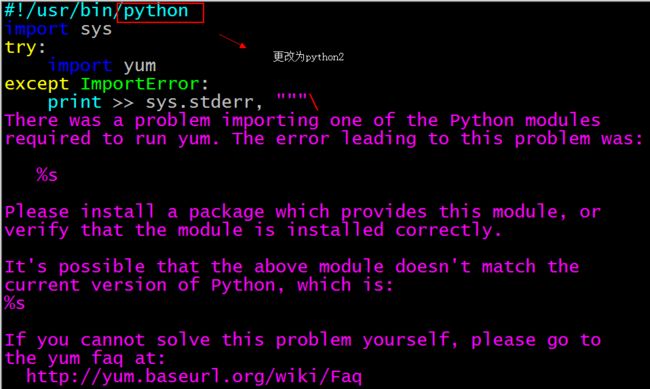Click the triple-quote string opener

pos(292,98)
